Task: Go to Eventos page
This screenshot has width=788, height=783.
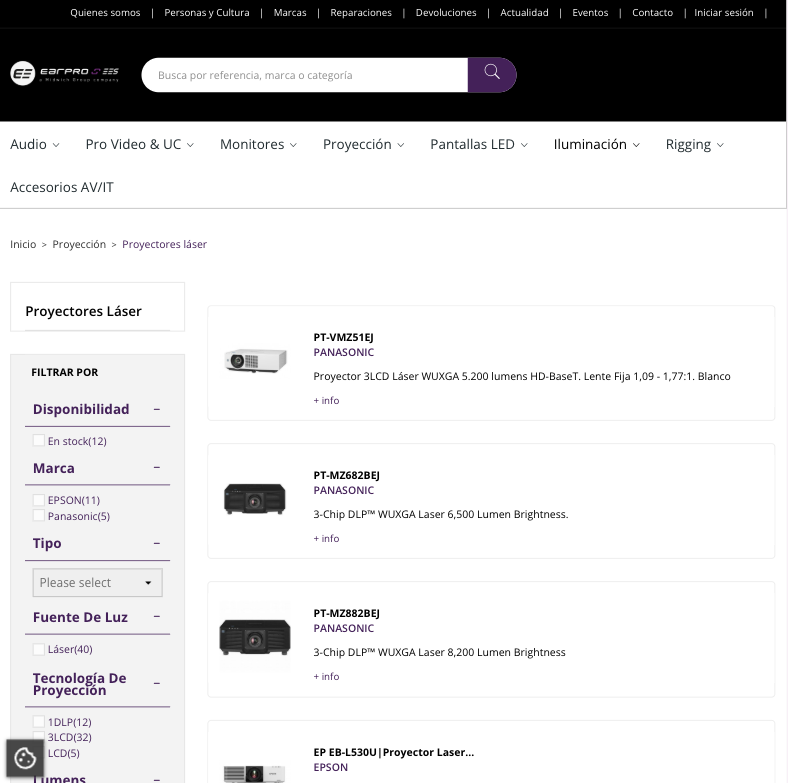Action: click(590, 13)
